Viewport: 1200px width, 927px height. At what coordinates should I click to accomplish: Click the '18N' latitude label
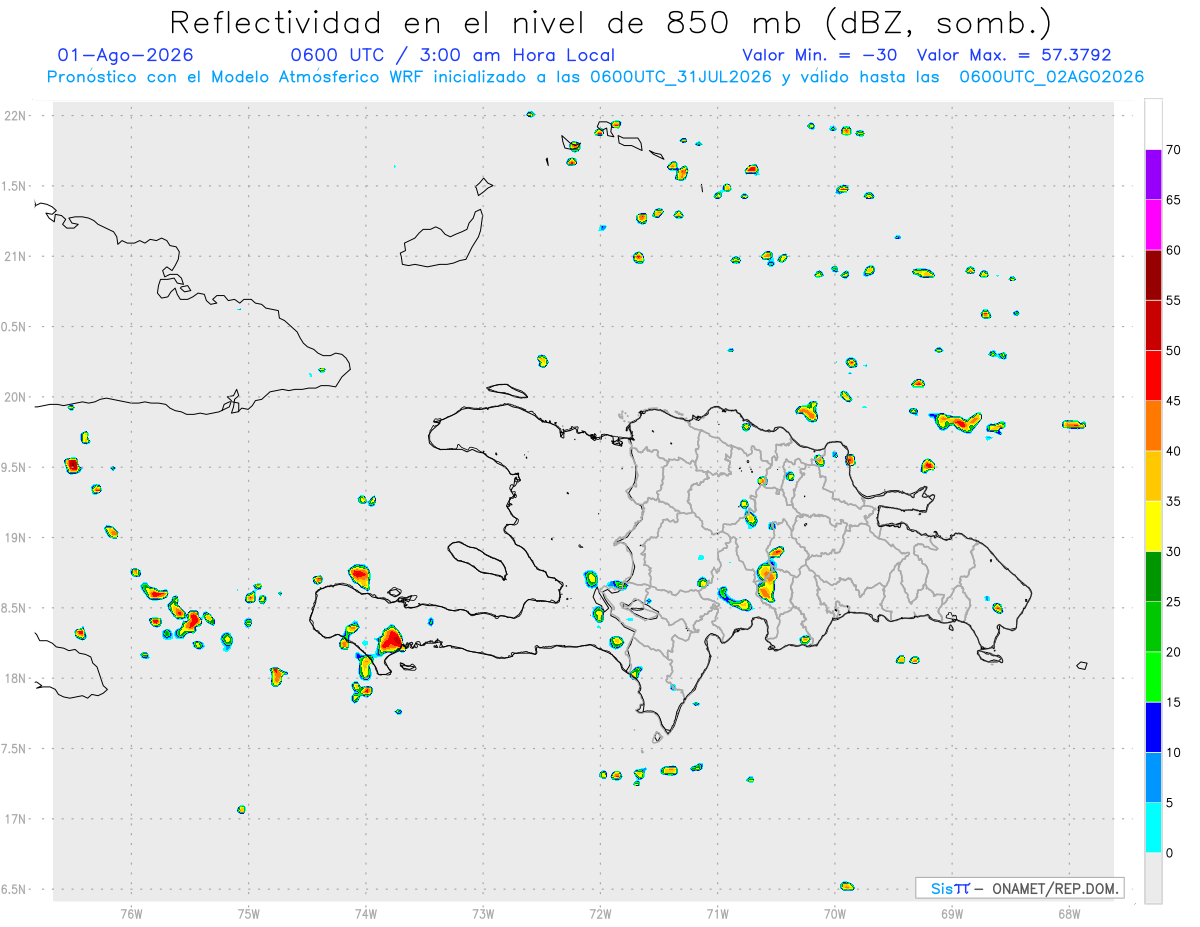[x=15, y=678]
